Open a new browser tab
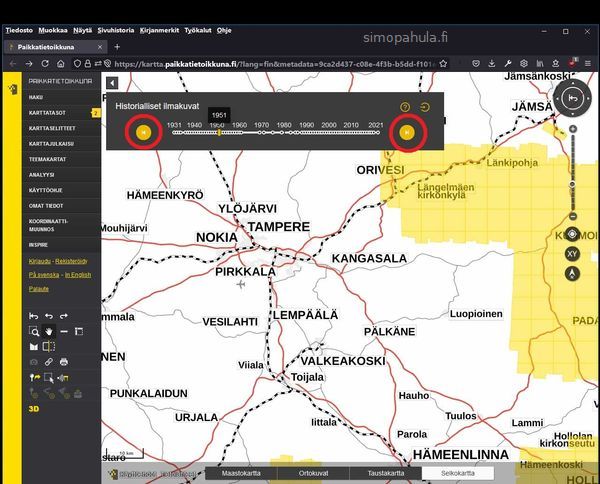The width and height of the screenshot is (600, 484). tap(117, 46)
